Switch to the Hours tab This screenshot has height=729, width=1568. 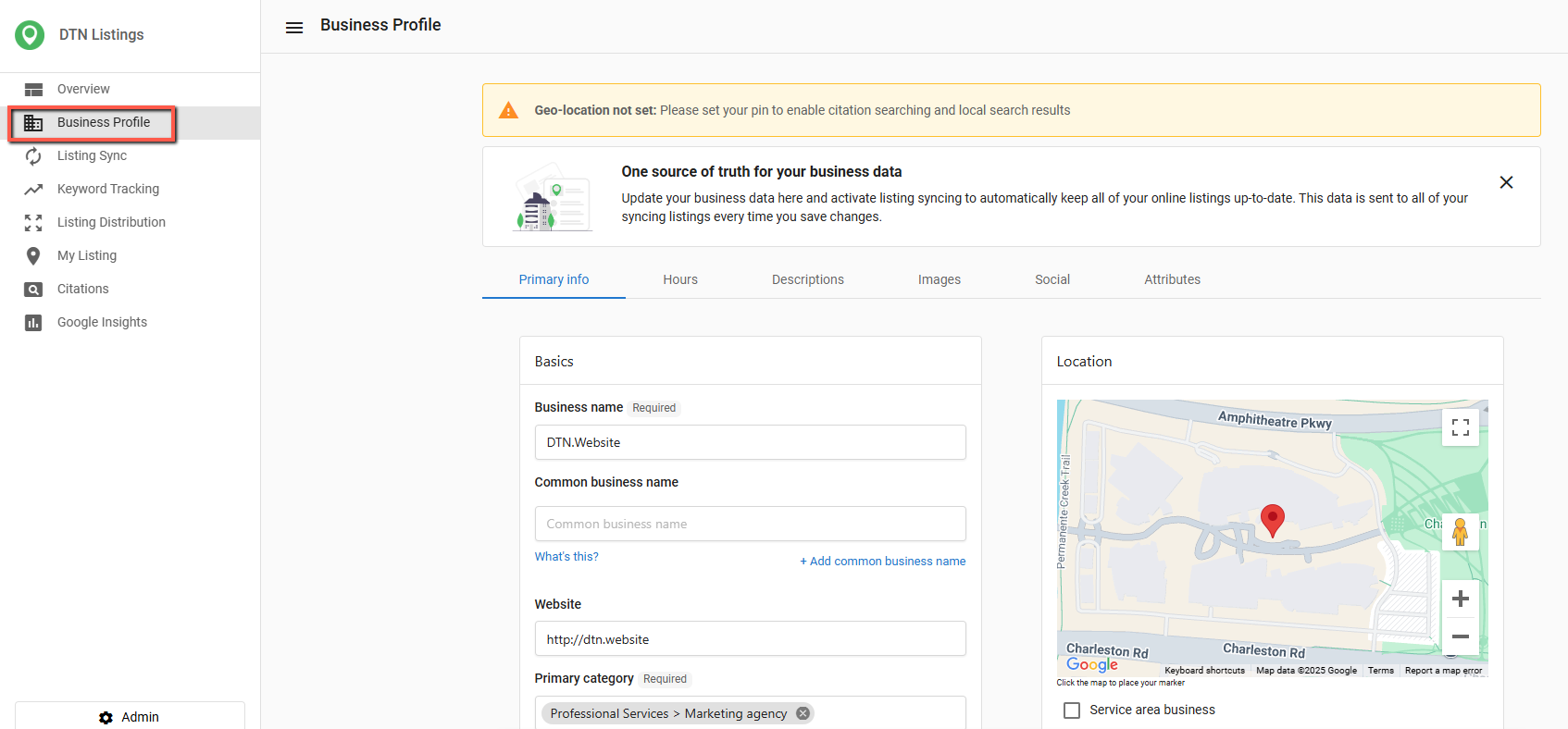(x=680, y=280)
